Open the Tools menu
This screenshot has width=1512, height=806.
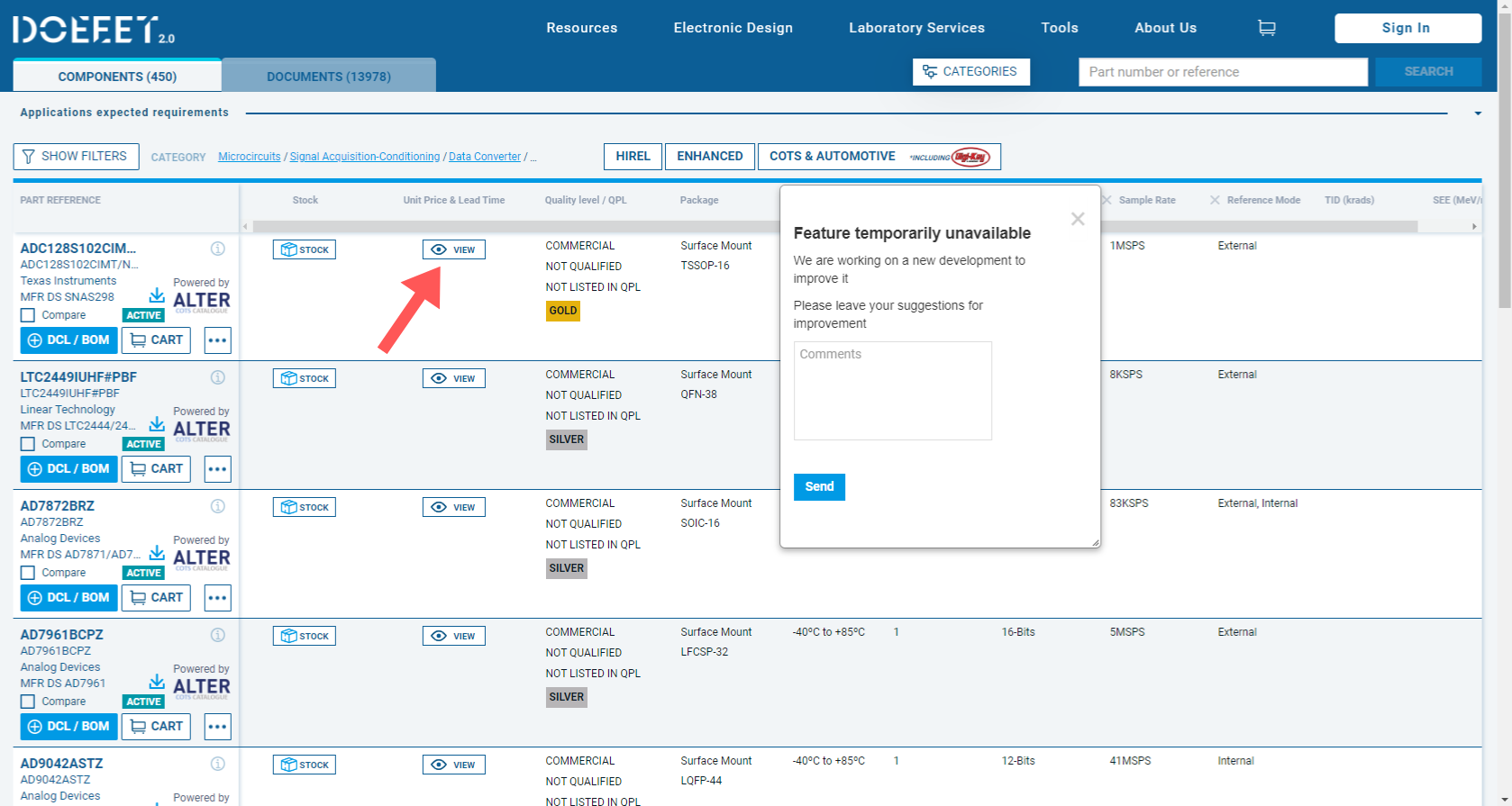coord(1060,28)
